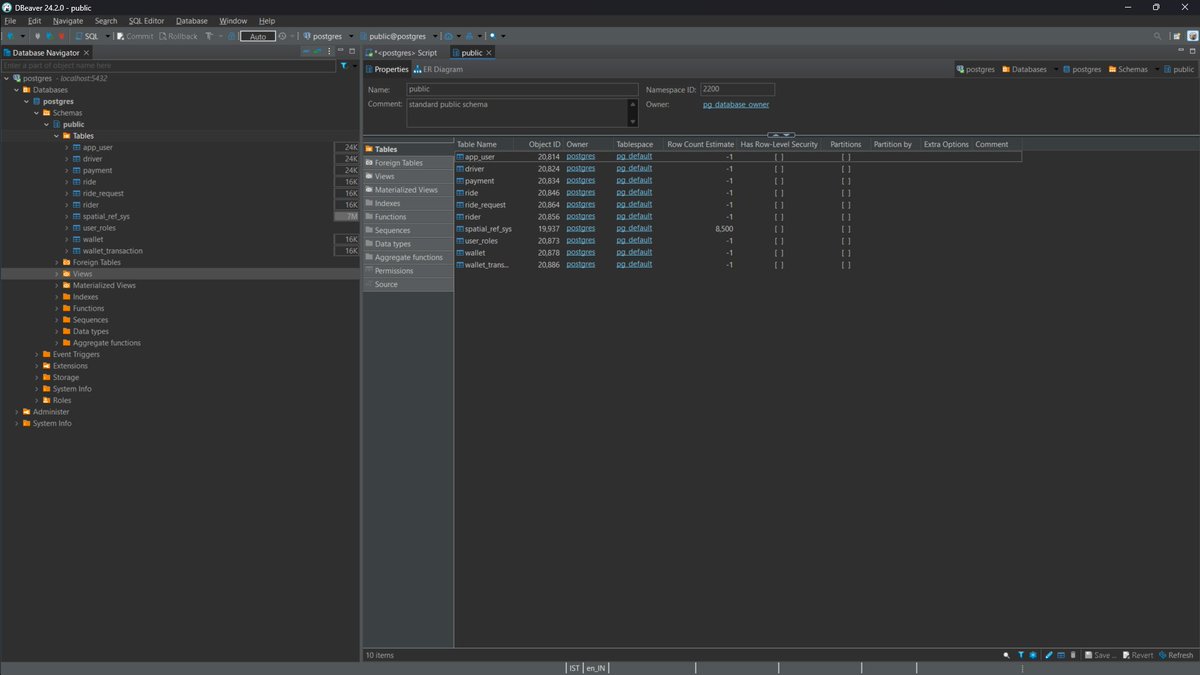Click the Rollback toolbar button

pos(178,36)
